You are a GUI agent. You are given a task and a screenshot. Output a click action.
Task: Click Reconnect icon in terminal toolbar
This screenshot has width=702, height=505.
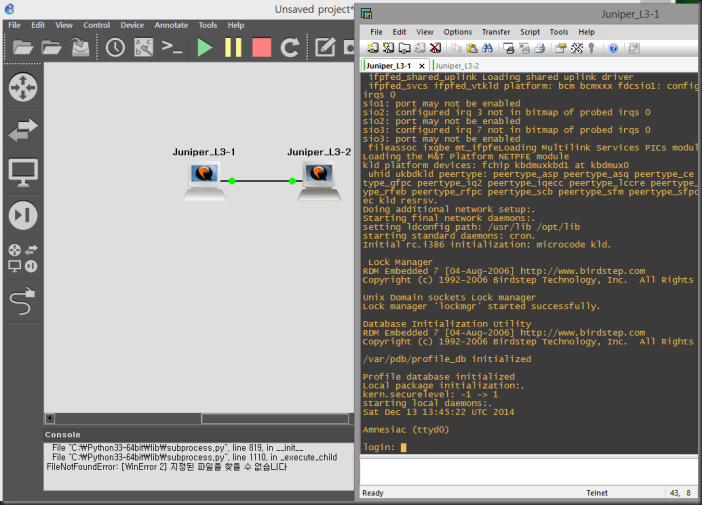click(x=419, y=48)
